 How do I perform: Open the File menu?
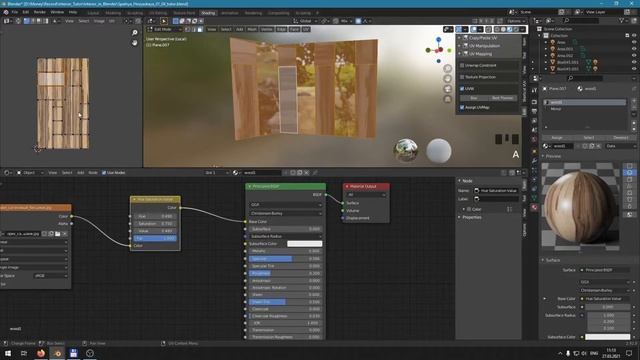click(15, 12)
